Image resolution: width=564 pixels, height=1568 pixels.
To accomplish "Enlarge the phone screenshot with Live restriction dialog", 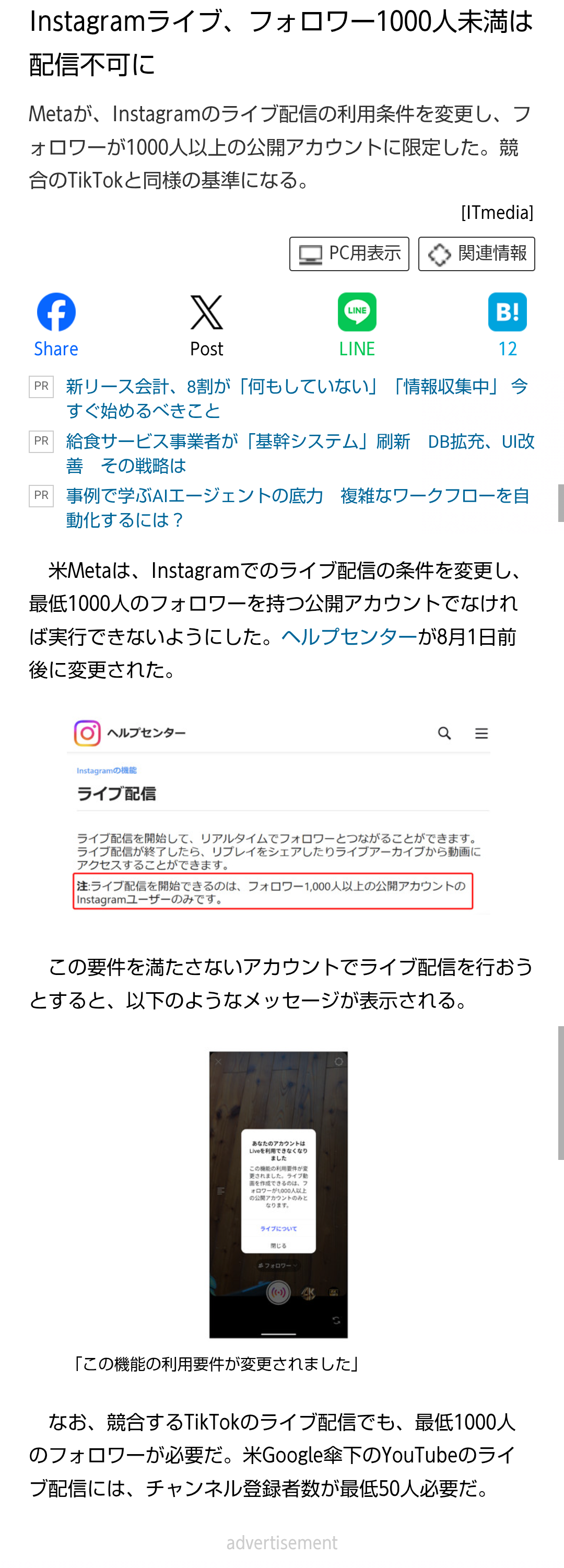I will tap(279, 1194).
